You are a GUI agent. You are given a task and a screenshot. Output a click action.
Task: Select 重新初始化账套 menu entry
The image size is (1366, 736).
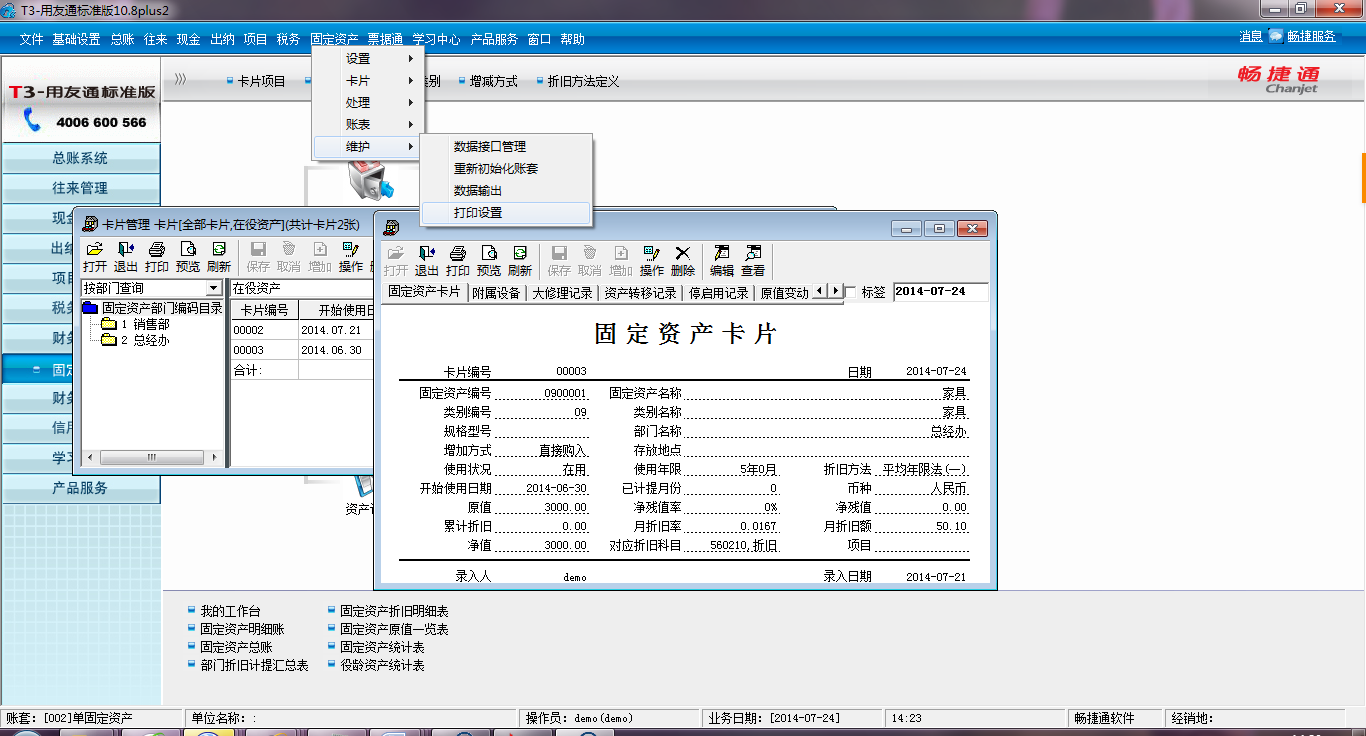point(506,169)
